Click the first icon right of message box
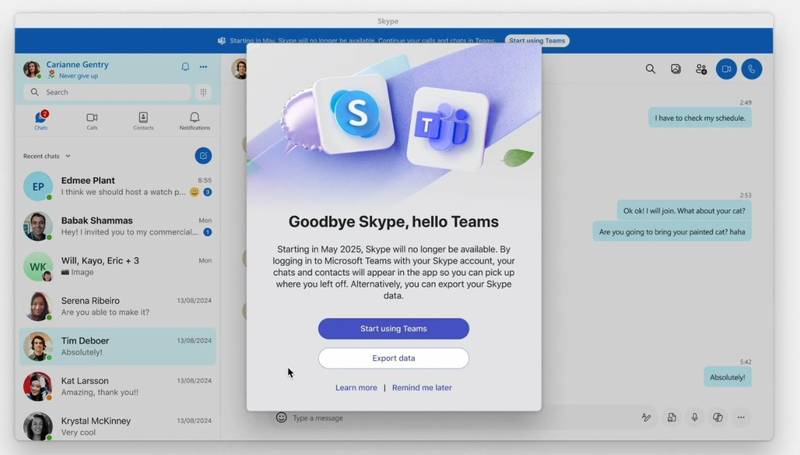Image resolution: width=800 pixels, height=455 pixels. (x=646, y=417)
